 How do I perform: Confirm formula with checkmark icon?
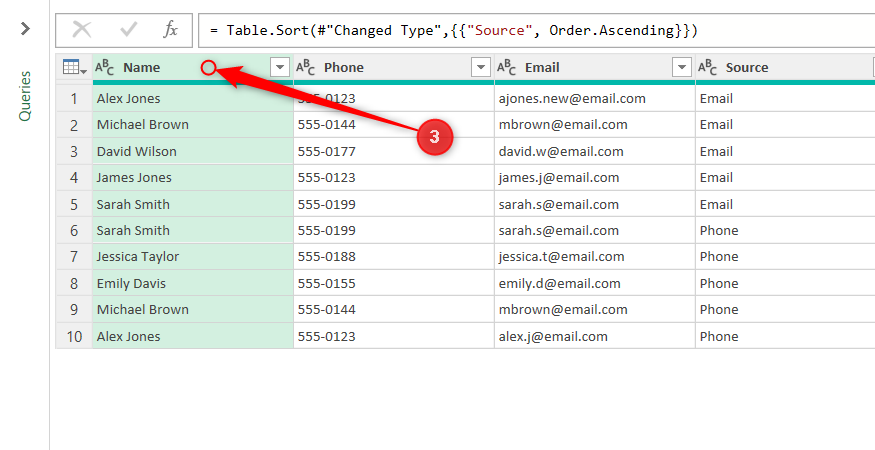(128, 30)
